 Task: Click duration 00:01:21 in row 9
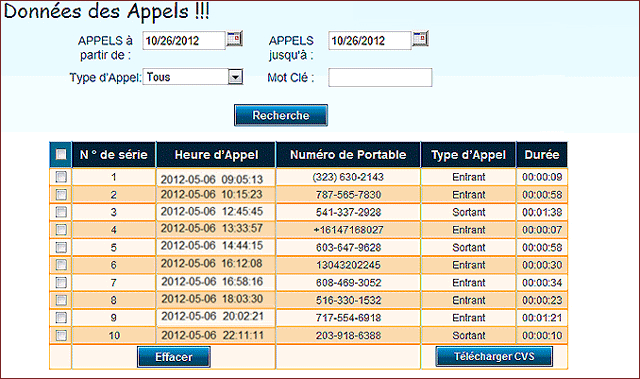[x=542, y=317]
